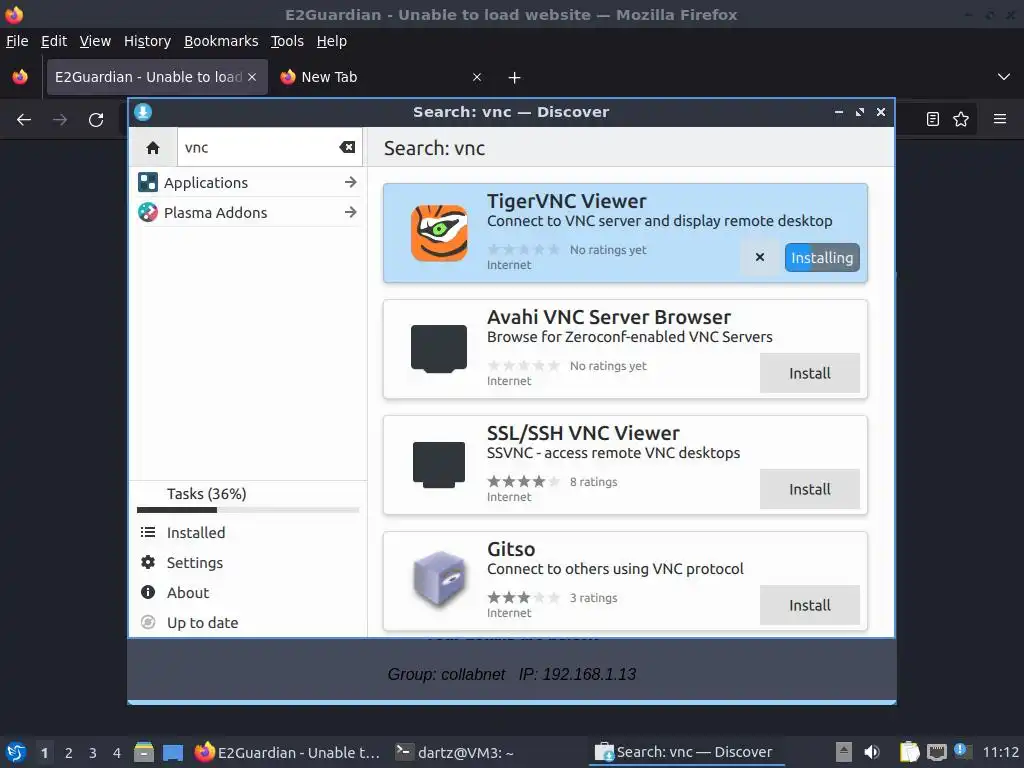Click the Settings gear icon
Screen dimensions: 1024x768
(148, 562)
